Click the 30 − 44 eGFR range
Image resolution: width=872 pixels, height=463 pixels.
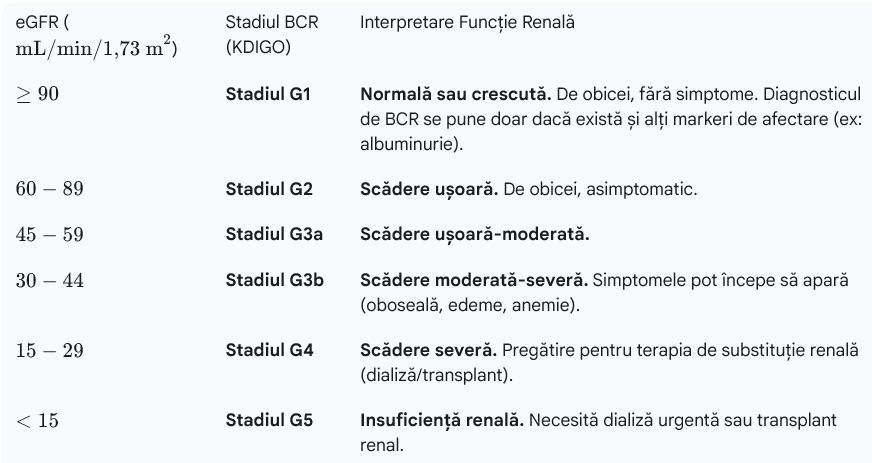click(50, 281)
